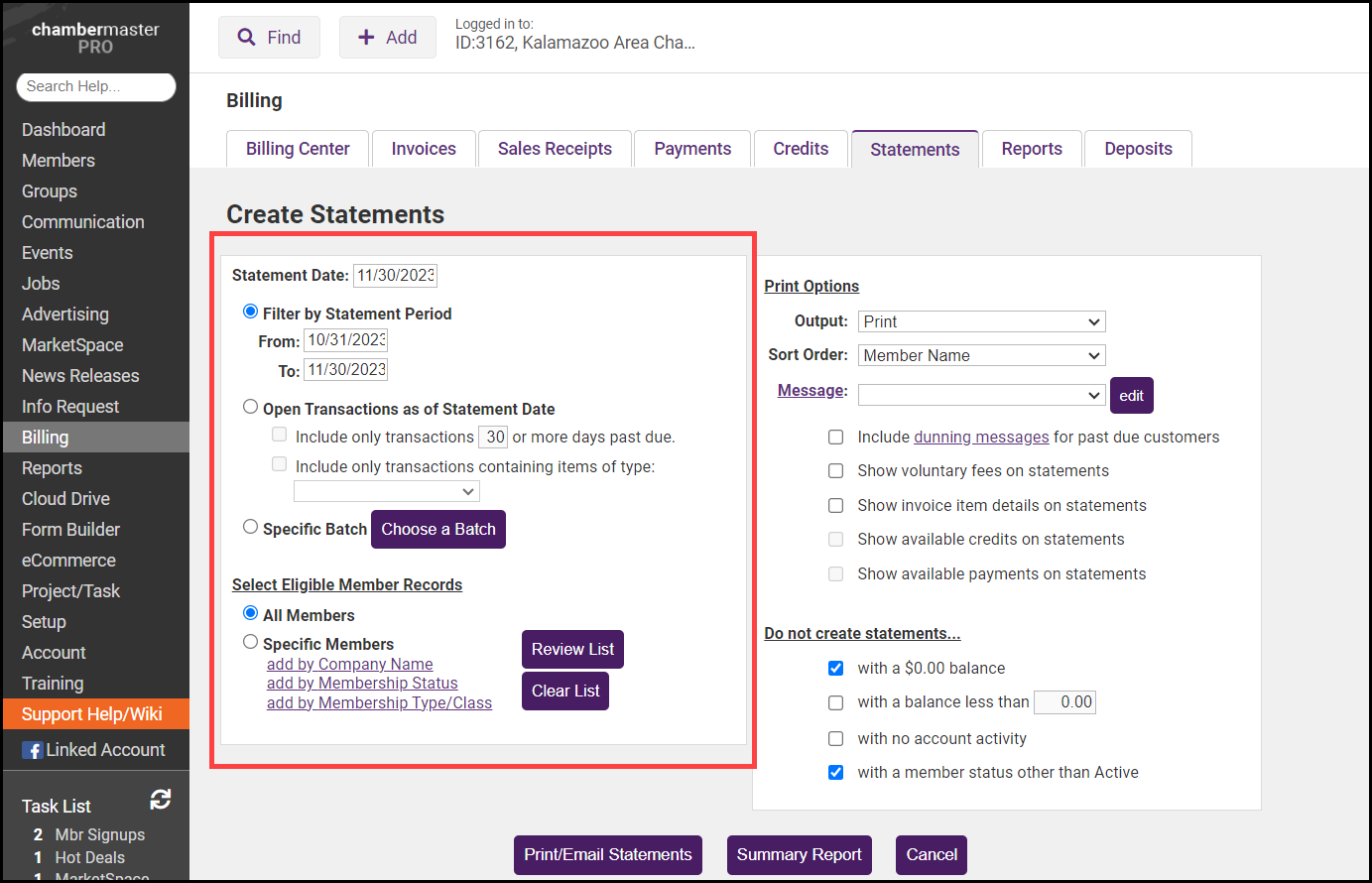Switch to the Invoices tab
Image resolution: width=1372 pixels, height=883 pixels.
point(424,149)
